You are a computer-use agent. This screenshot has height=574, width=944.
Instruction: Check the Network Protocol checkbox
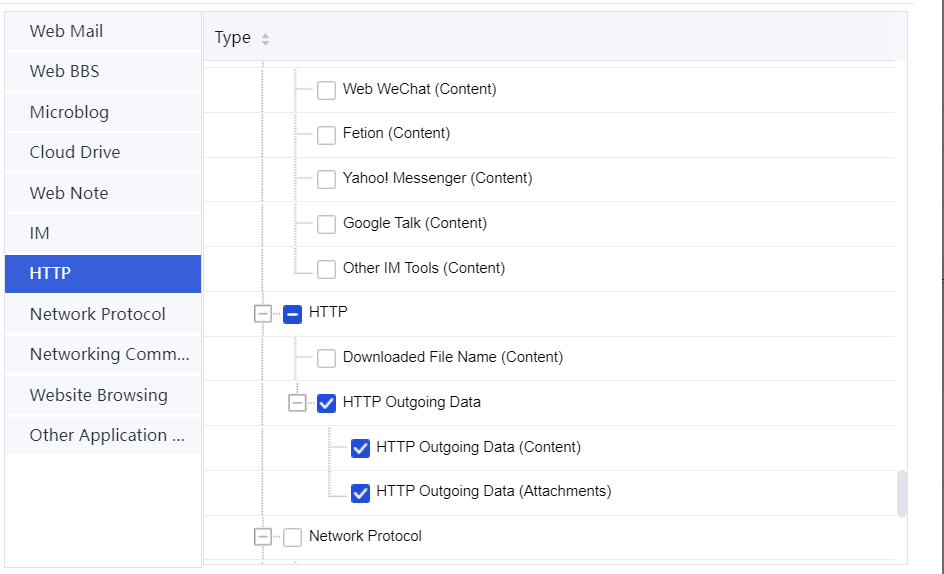click(x=292, y=537)
